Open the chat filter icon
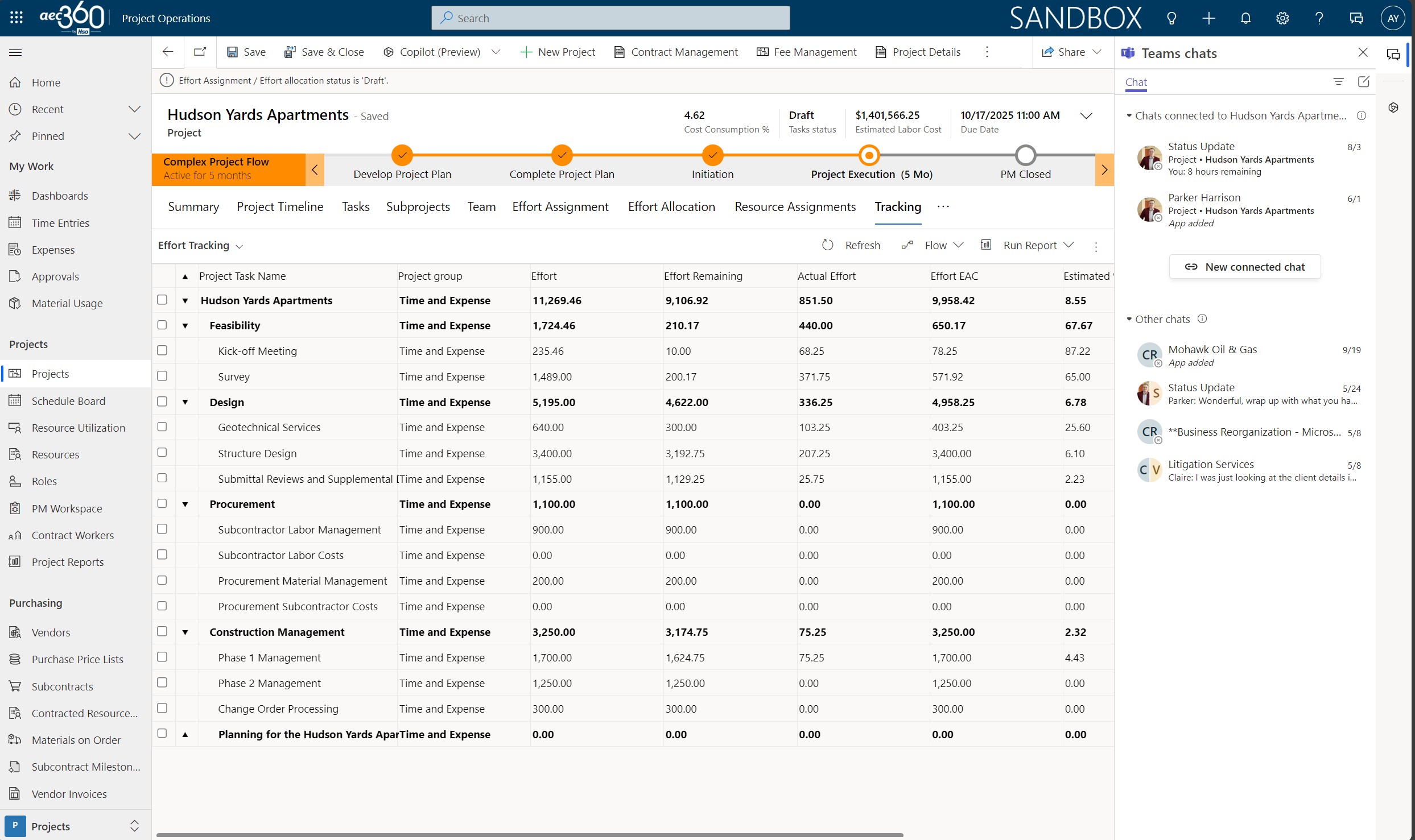 [x=1338, y=82]
